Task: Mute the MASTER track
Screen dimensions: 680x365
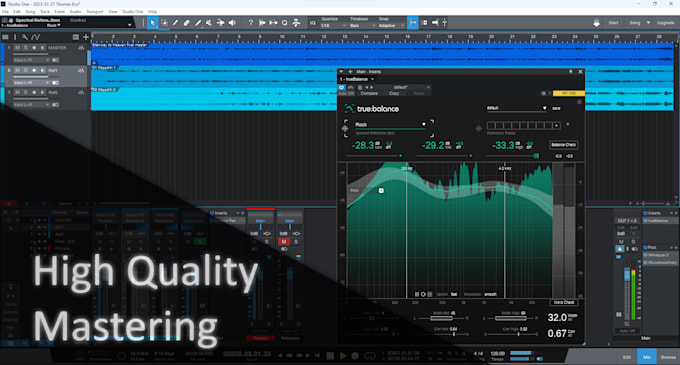Action: [17, 48]
